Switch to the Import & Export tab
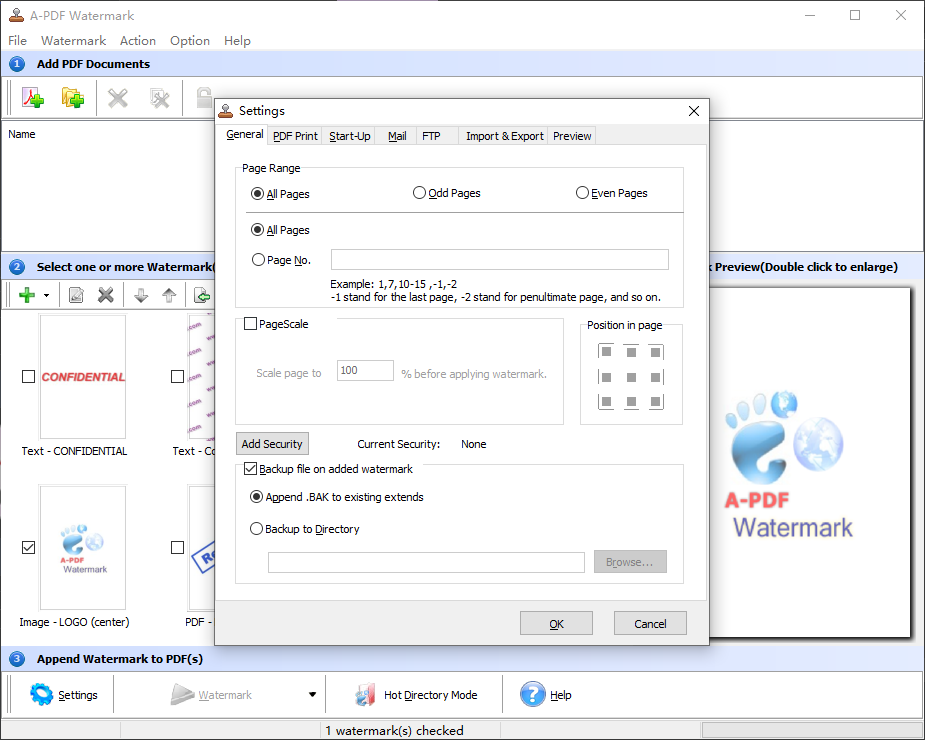The height and width of the screenshot is (740, 925). (x=504, y=136)
